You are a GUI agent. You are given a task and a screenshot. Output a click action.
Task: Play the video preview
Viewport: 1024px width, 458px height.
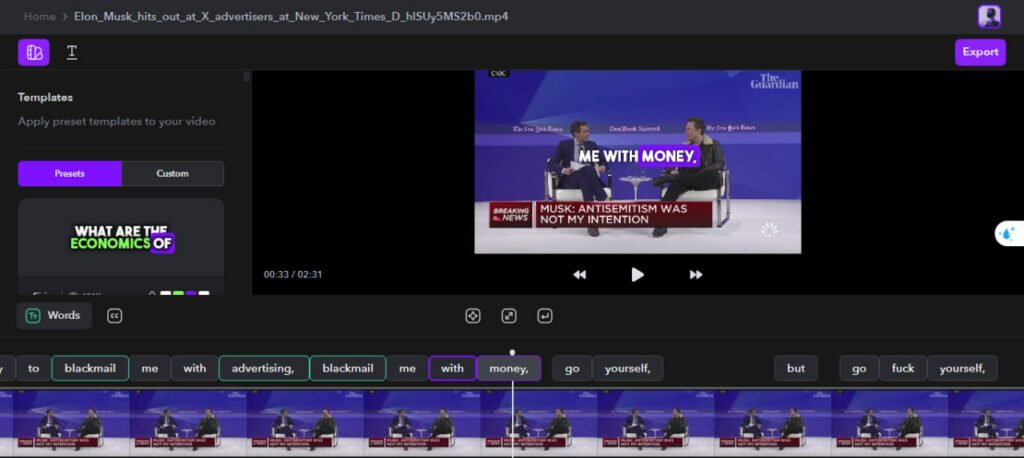[637, 274]
